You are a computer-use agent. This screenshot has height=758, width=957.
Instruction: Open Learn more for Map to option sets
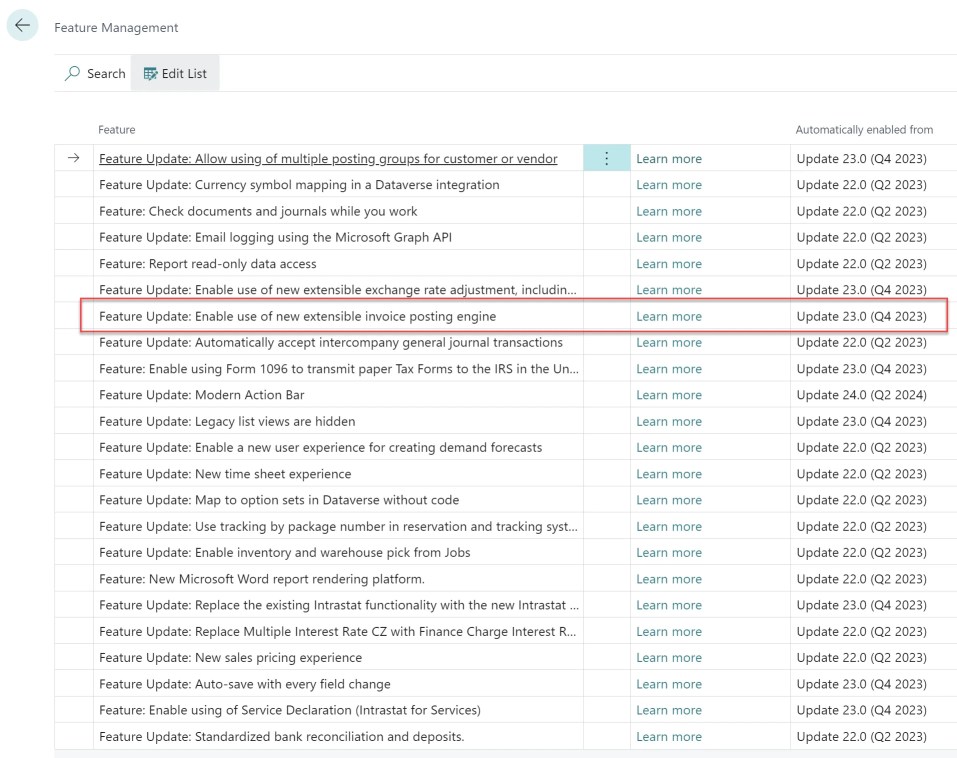(x=669, y=500)
